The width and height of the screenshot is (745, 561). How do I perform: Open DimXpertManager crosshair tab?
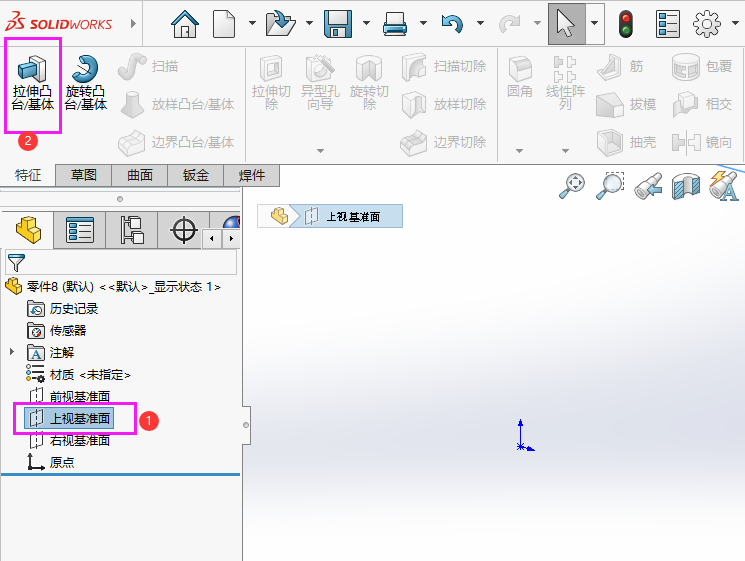point(183,230)
